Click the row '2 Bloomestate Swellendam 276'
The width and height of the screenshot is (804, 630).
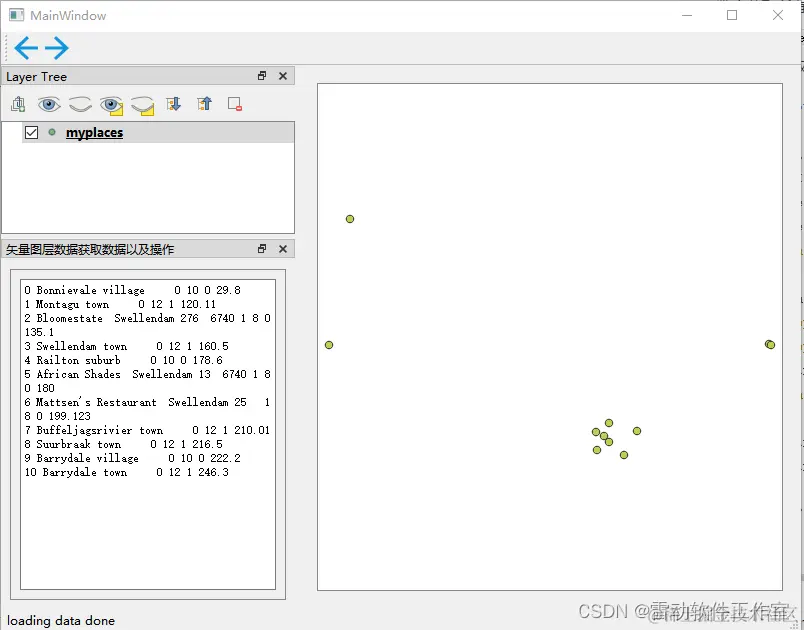coord(148,325)
